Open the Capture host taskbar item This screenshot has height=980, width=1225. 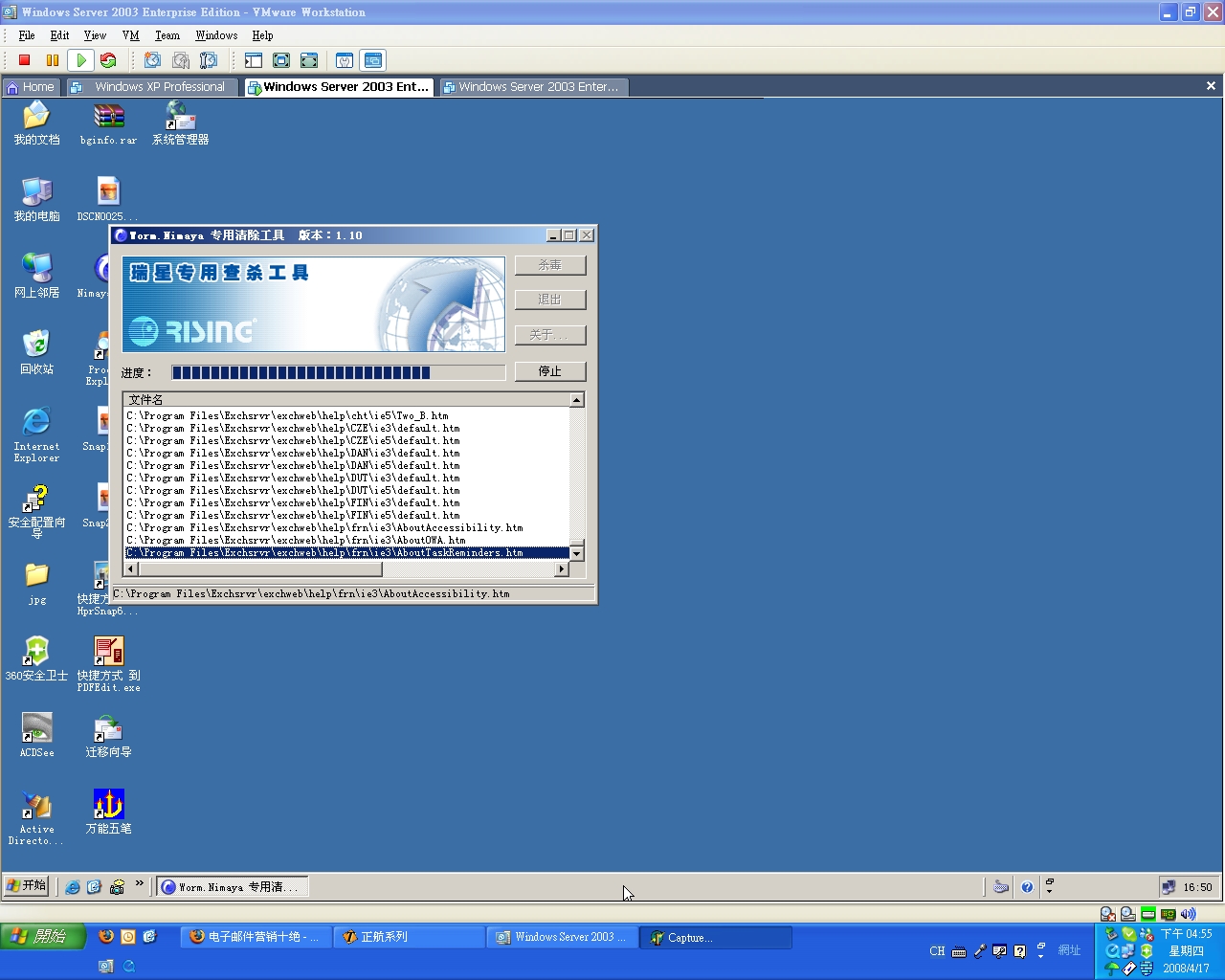[x=716, y=937]
